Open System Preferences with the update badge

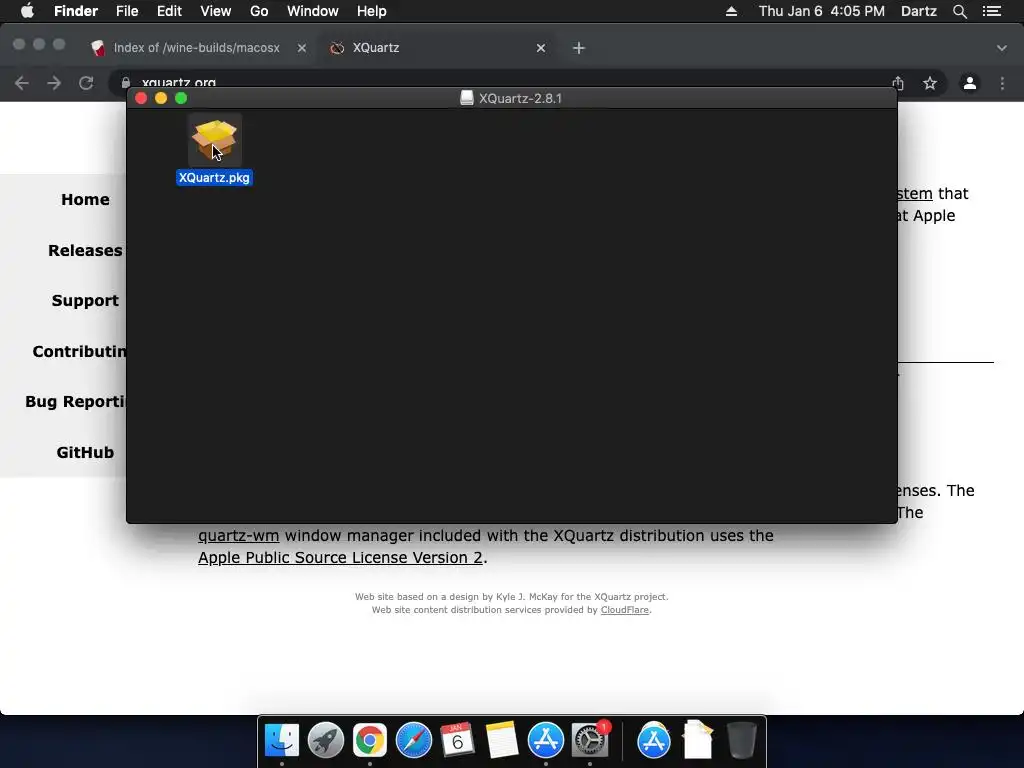(x=590, y=740)
